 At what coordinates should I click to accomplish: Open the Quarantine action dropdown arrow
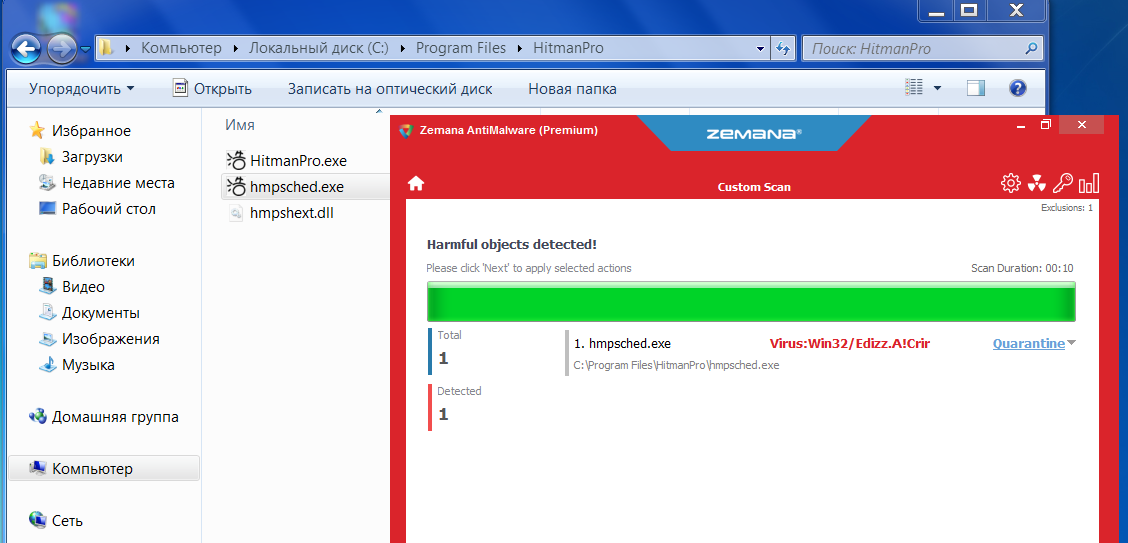click(x=1070, y=343)
